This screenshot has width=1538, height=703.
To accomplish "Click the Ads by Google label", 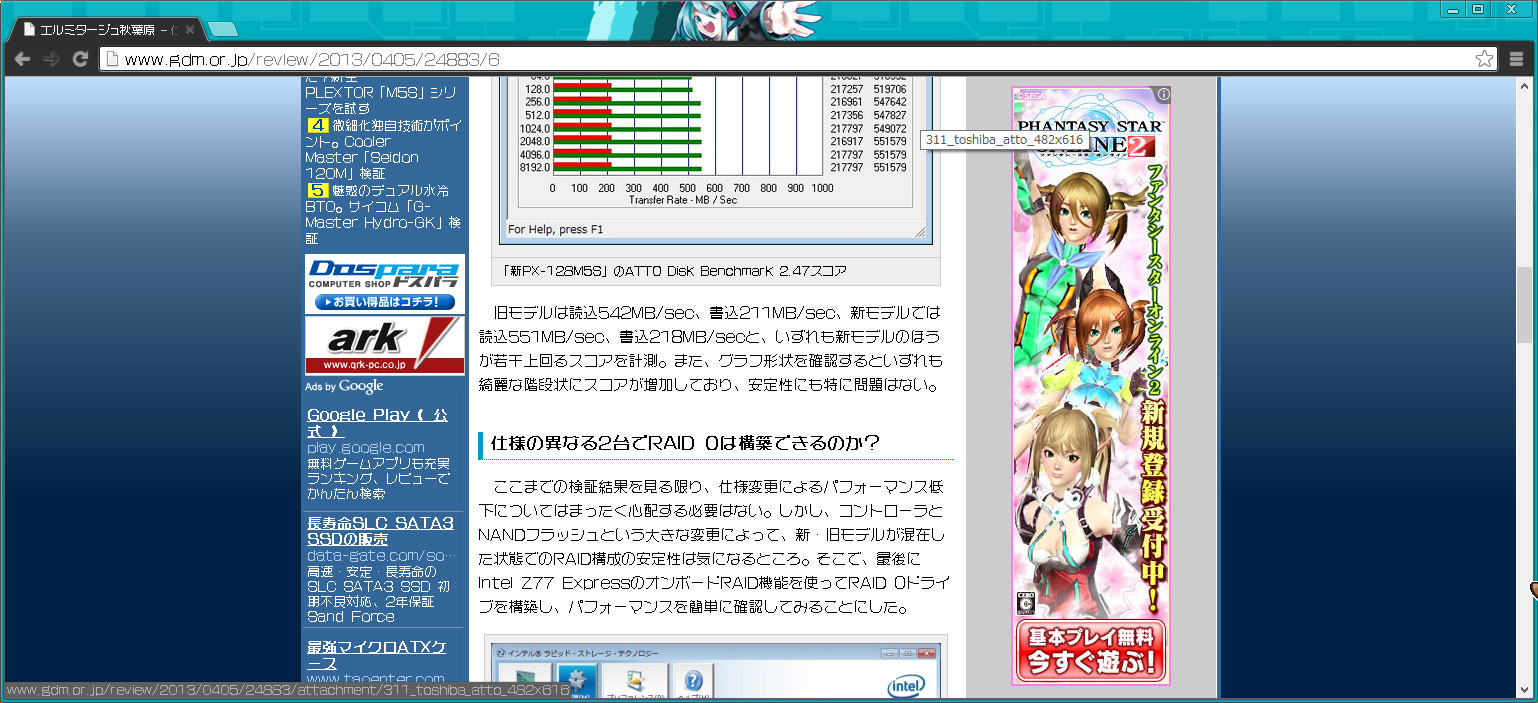I will pos(344,386).
